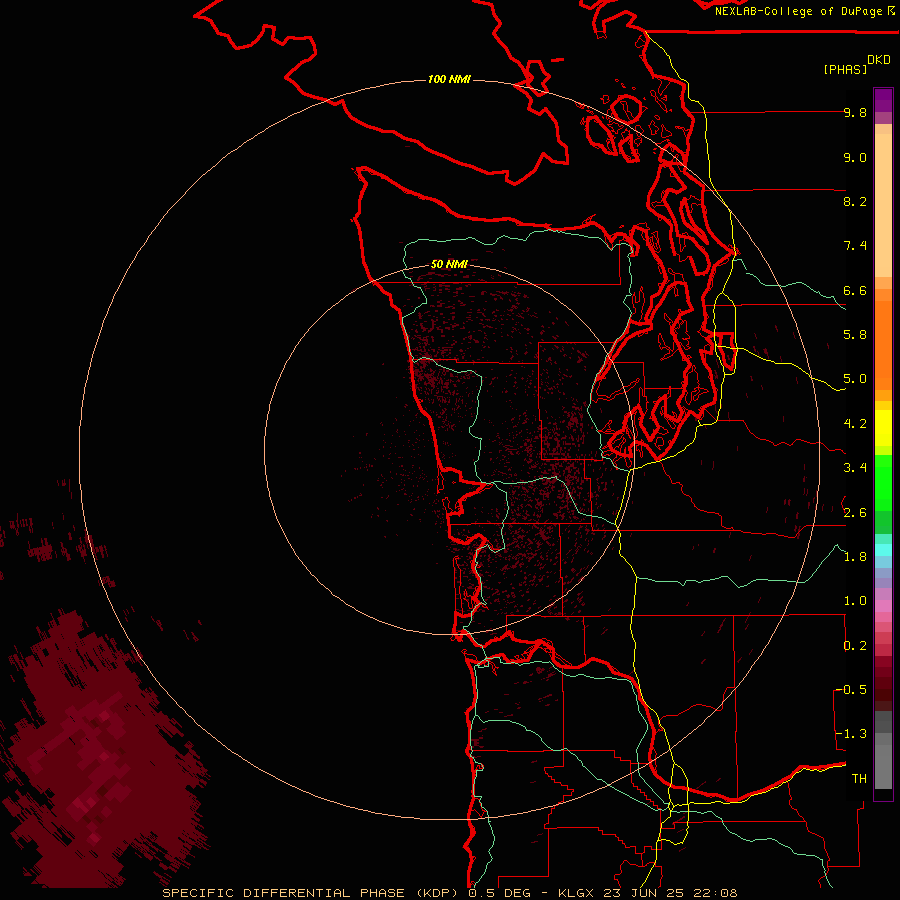Pick the bright green band on the color bar
Image resolution: width=900 pixels, height=900 pixels.
point(883,483)
